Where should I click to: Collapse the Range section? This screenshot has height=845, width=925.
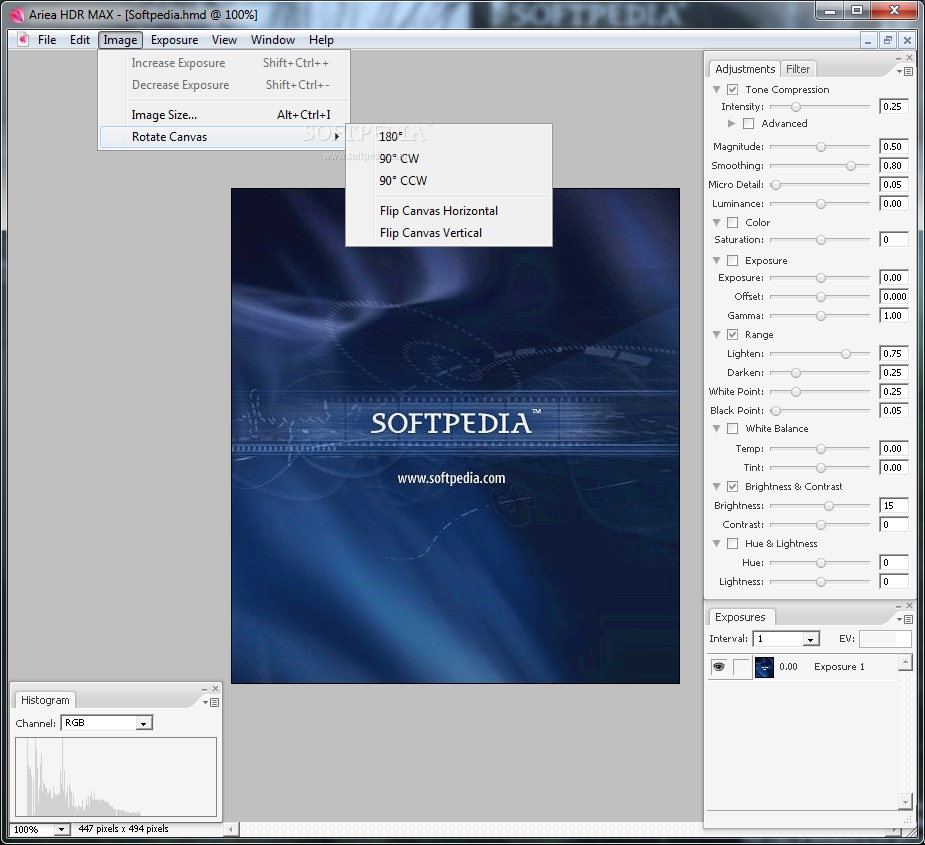pyautogui.click(x=717, y=335)
